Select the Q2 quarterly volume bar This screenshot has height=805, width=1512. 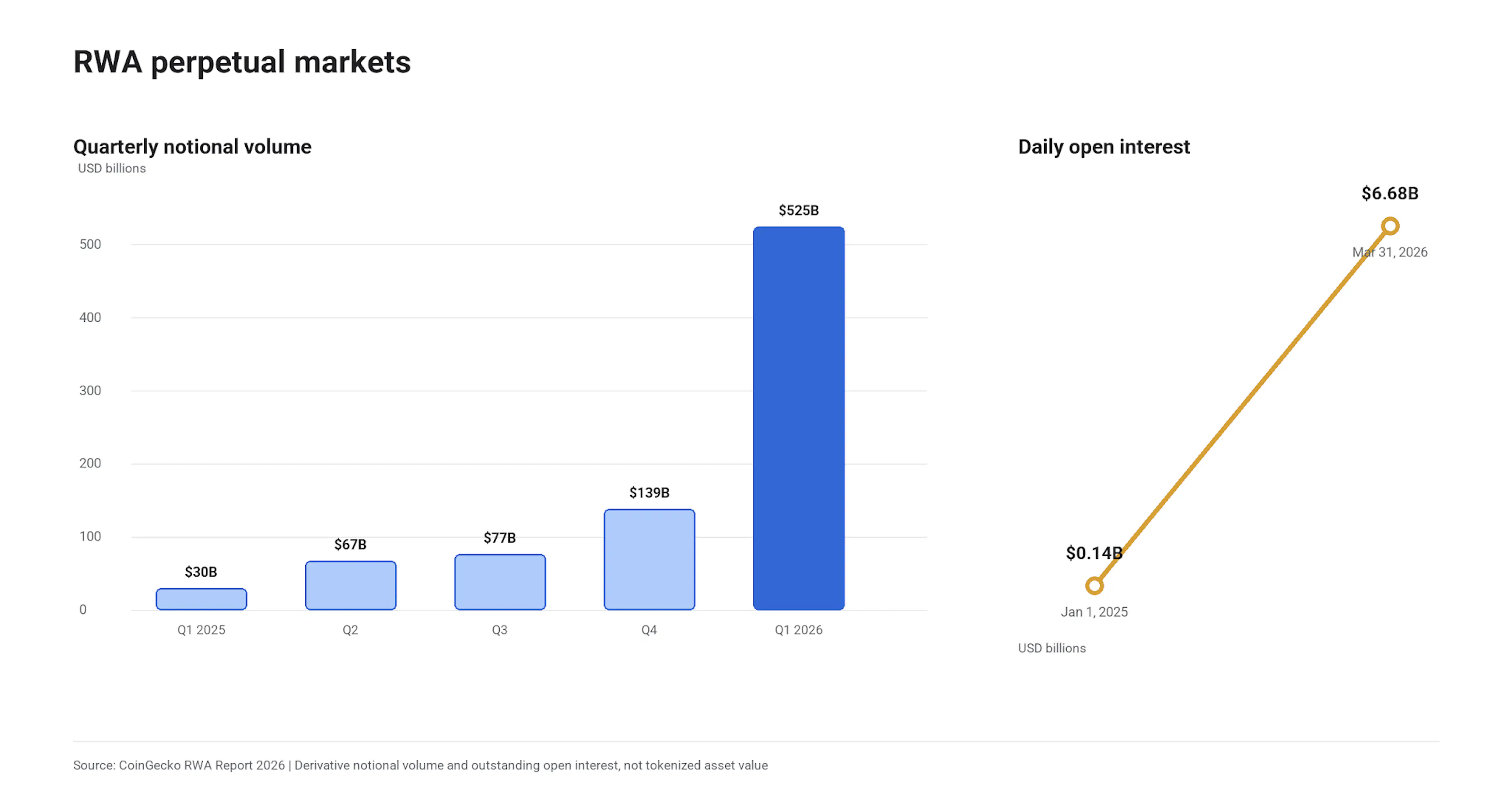coord(350,585)
